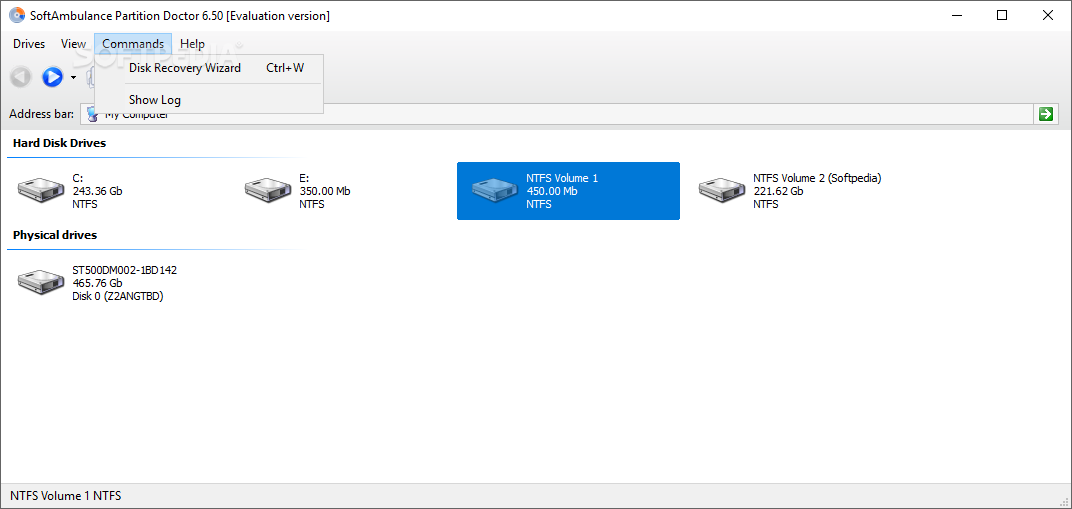Click the Physical drives group header
Image resolution: width=1072 pixels, height=509 pixels.
click(55, 235)
